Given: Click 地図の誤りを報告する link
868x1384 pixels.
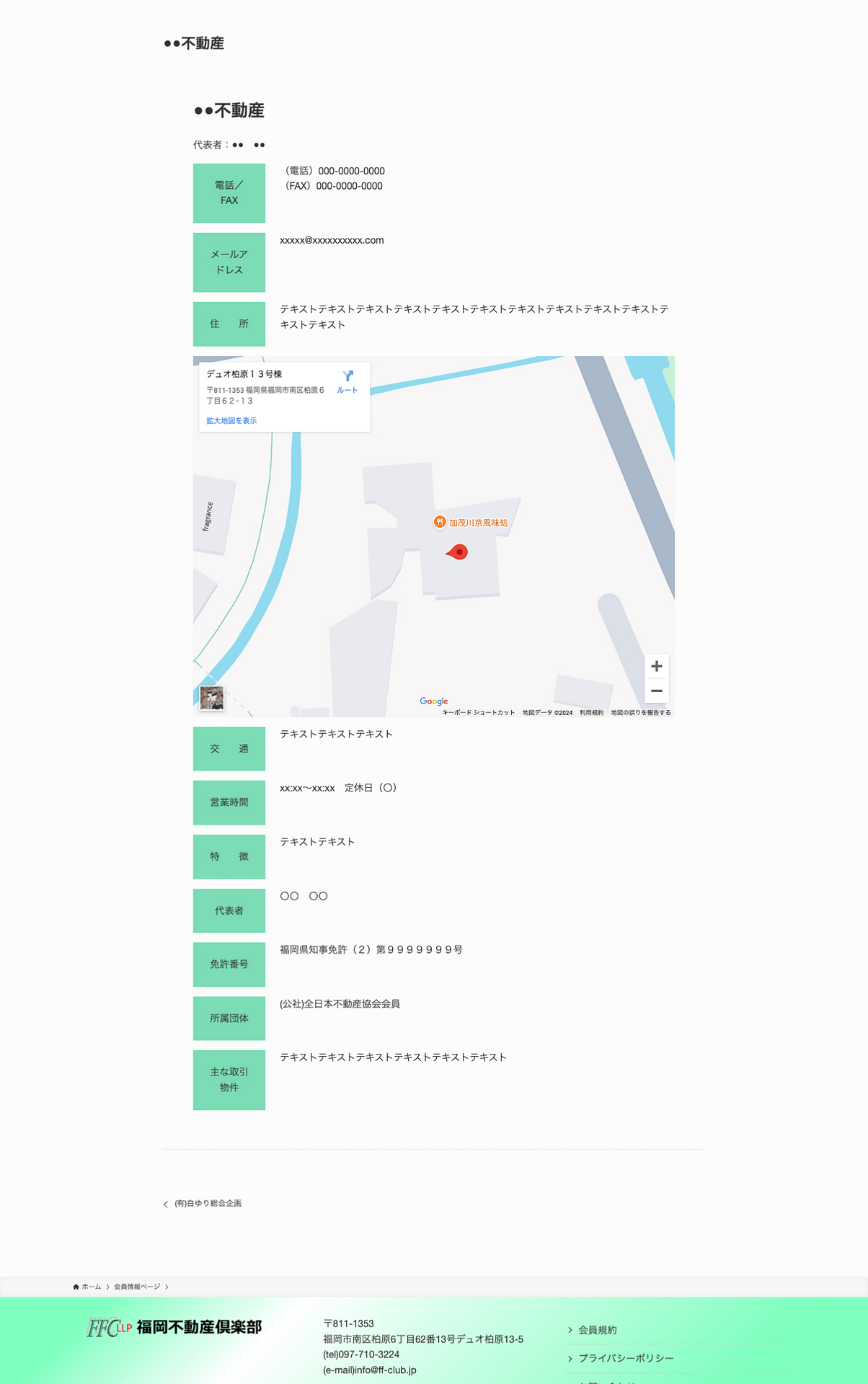Looking at the screenshot, I should click(641, 713).
